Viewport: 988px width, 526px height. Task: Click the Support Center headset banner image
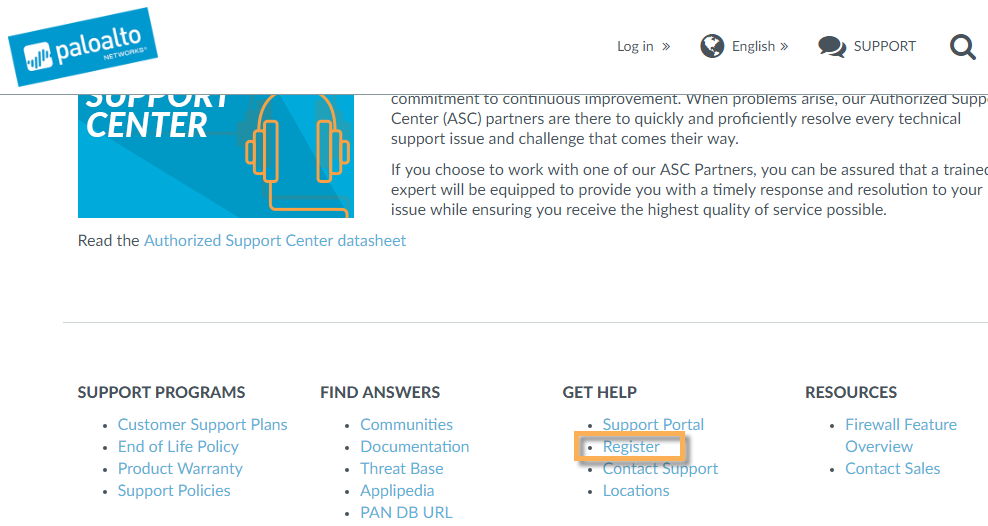coord(215,156)
